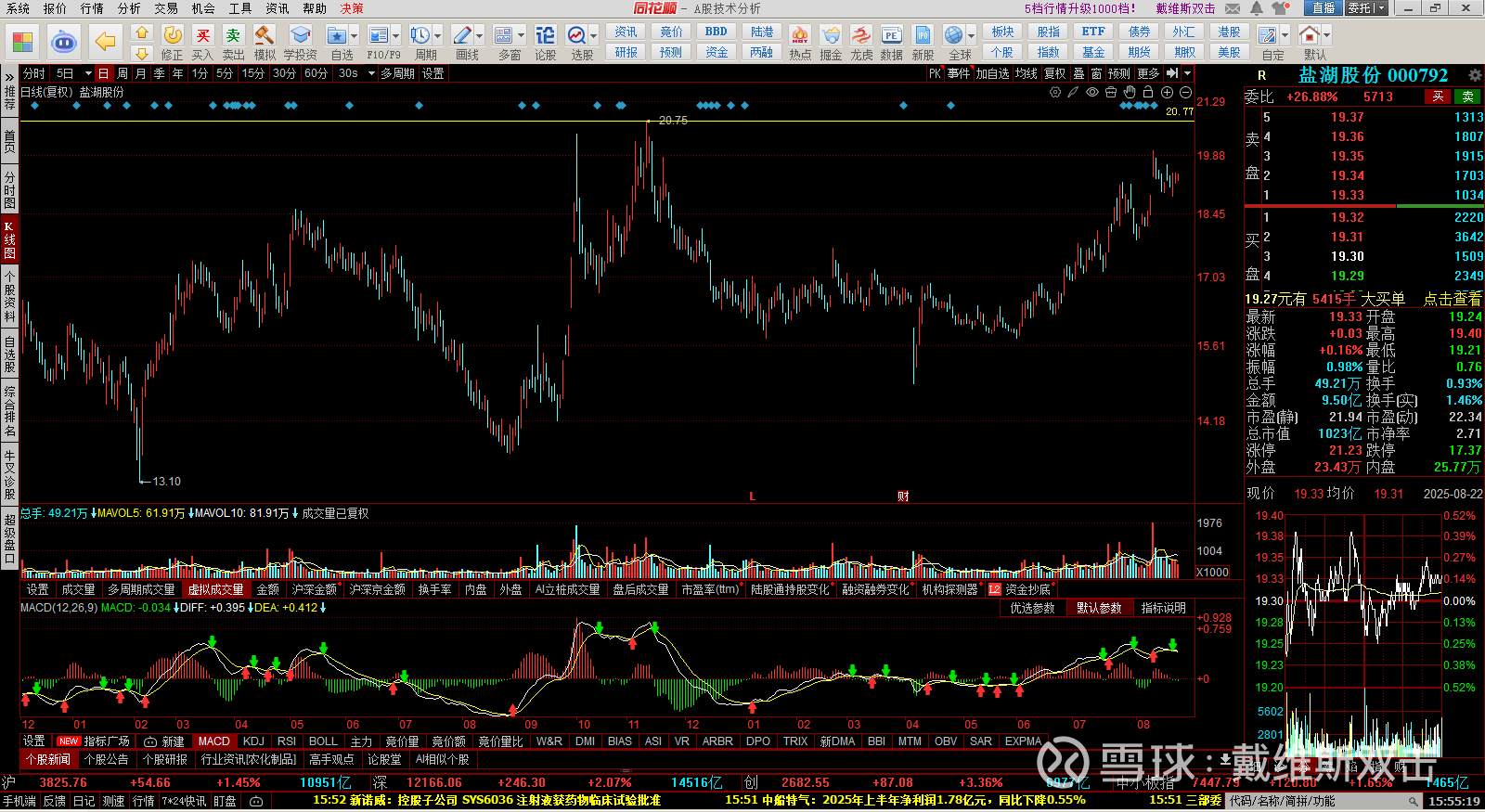1485x812 pixels.
Task: Open the stock panel settings gear icon
Action: coord(1474,75)
